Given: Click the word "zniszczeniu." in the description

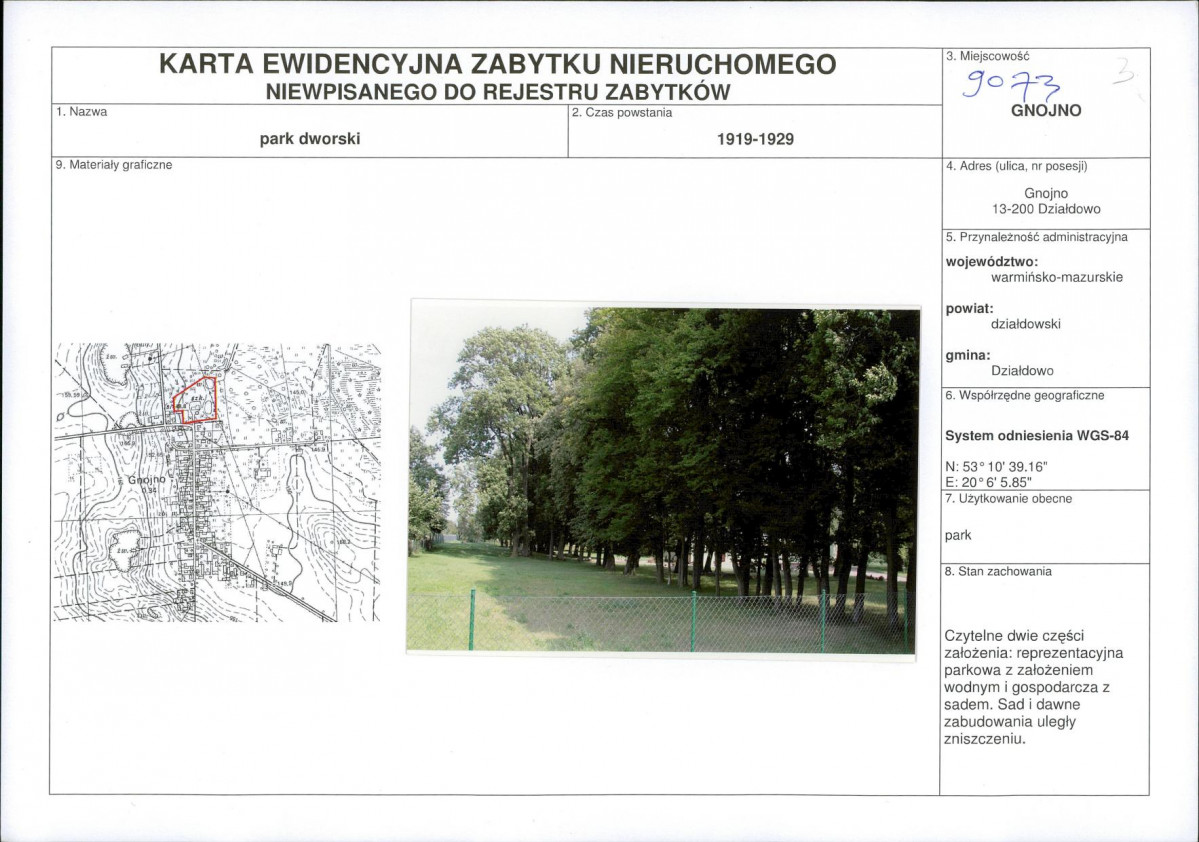Looking at the screenshot, I should [x=984, y=739].
